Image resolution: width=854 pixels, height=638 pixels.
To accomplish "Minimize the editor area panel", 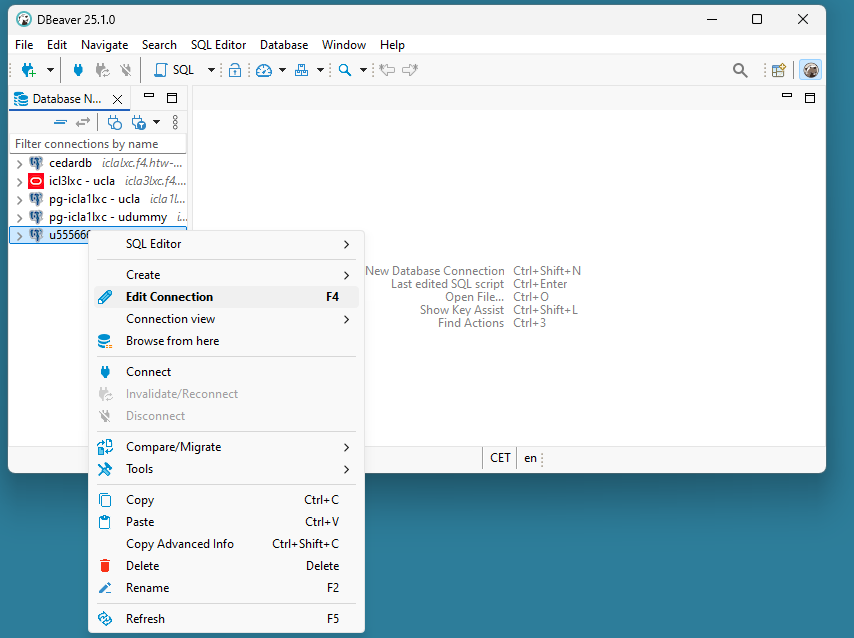I will pyautogui.click(x=786, y=95).
